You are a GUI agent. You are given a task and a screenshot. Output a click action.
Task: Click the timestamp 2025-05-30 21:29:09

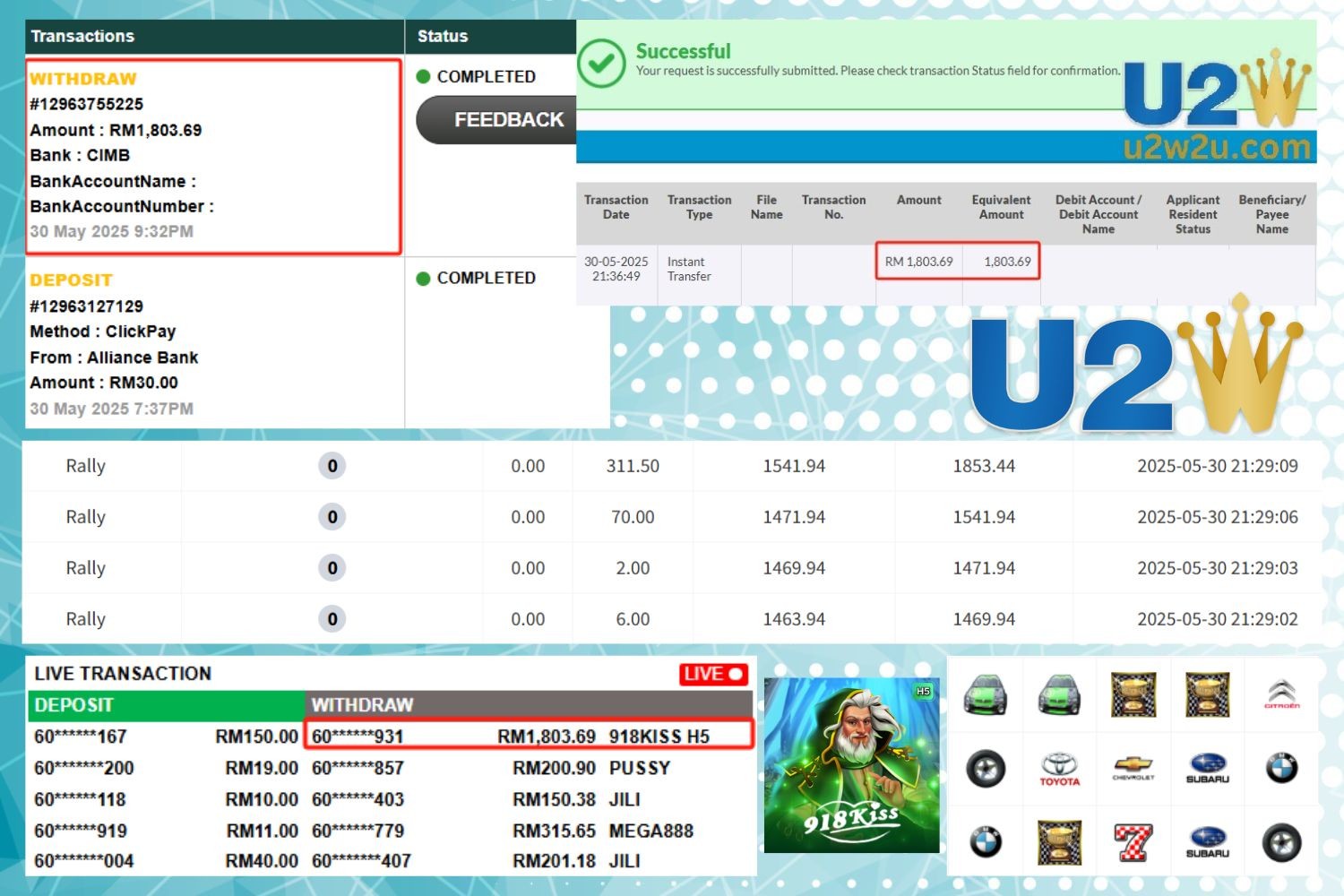coord(1218,466)
